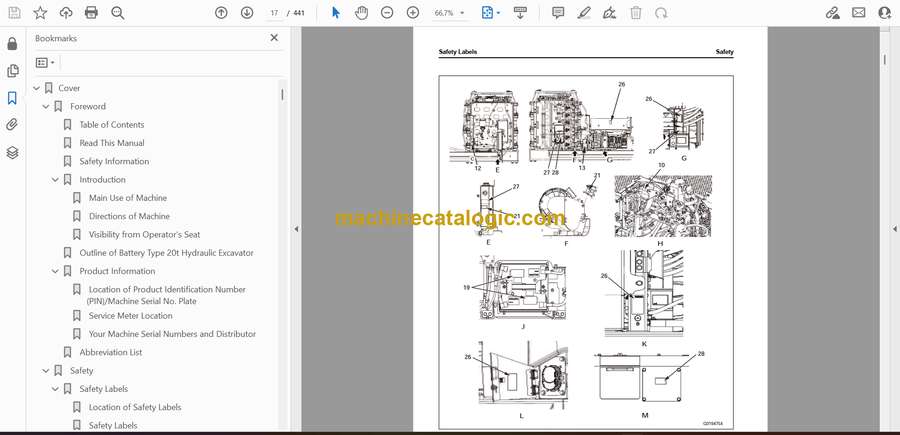Click the bookmarks panel scrollbar

point(282,95)
